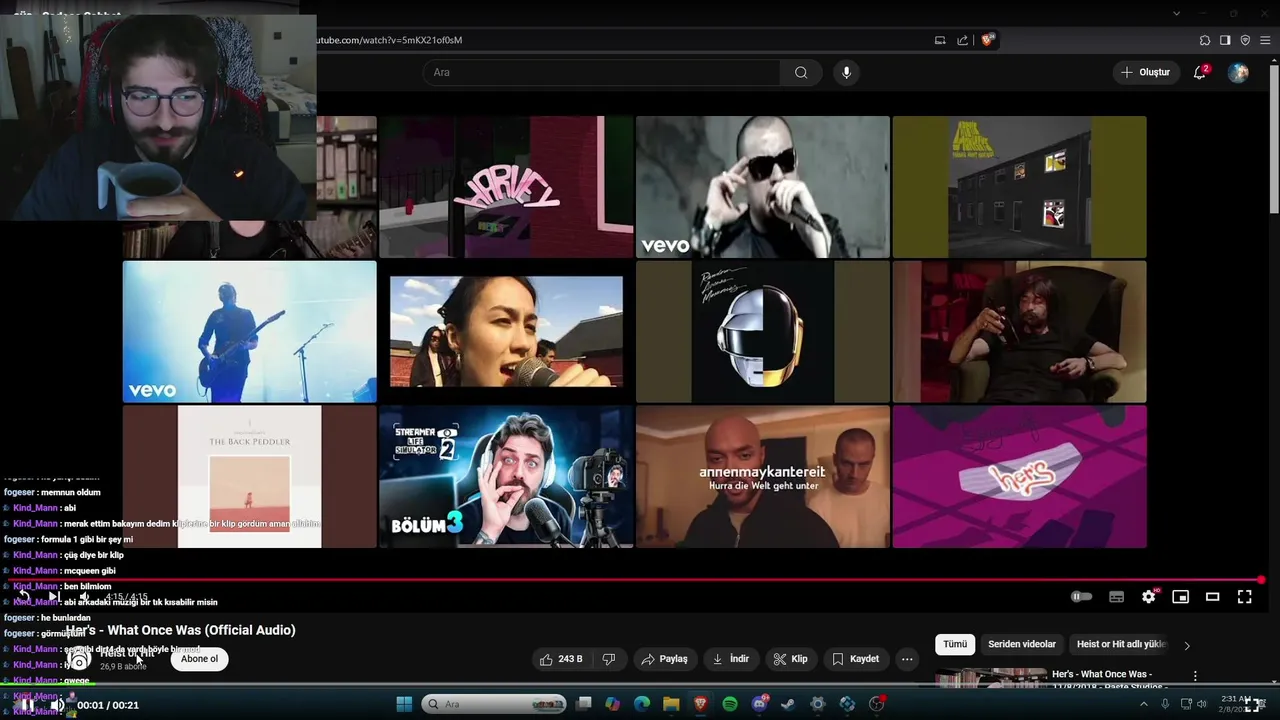Toggle subtitles/captions button in player

(x=1116, y=597)
